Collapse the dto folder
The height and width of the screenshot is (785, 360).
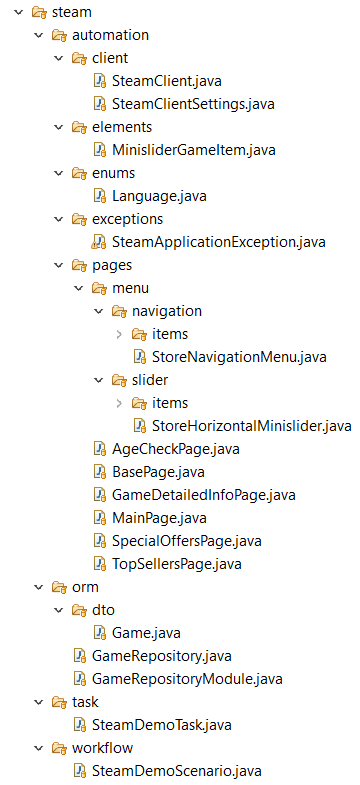point(59,610)
